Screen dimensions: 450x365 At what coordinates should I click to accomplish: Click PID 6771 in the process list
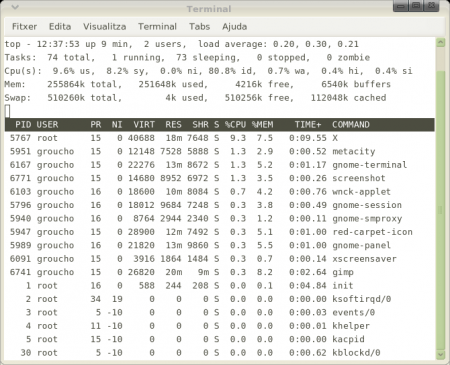coord(20,178)
